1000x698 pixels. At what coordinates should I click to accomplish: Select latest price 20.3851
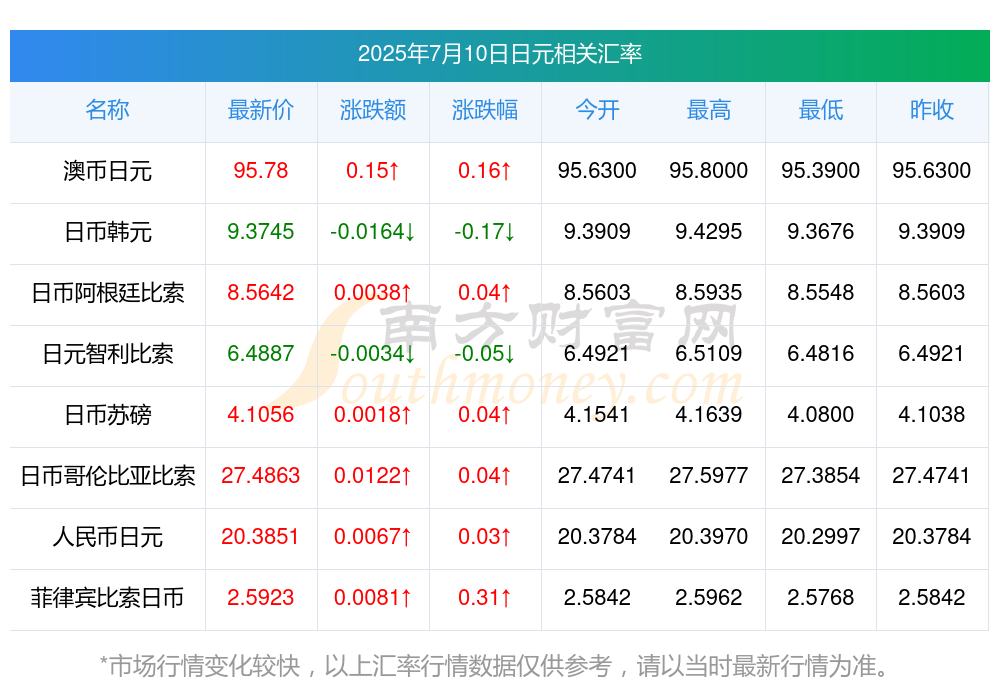pos(260,536)
